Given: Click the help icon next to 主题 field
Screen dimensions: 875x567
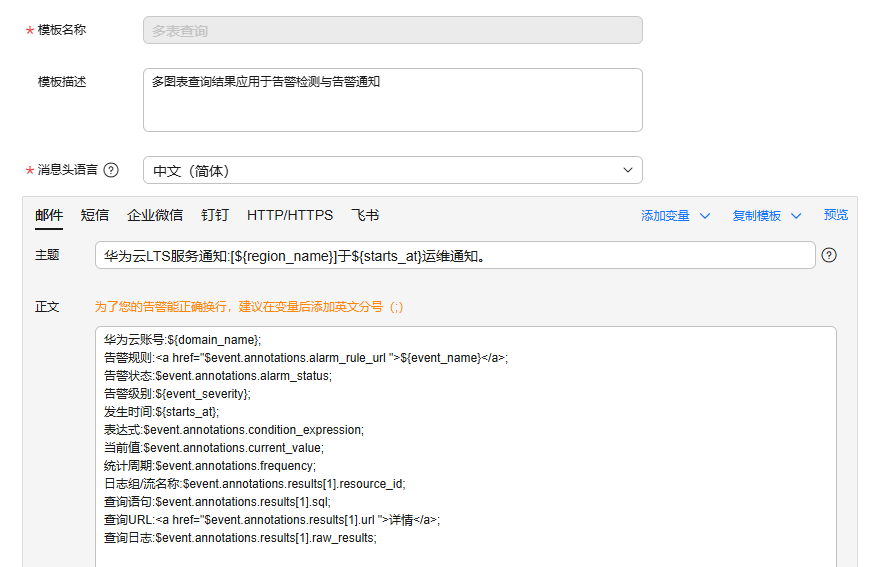Looking at the screenshot, I should click(829, 255).
